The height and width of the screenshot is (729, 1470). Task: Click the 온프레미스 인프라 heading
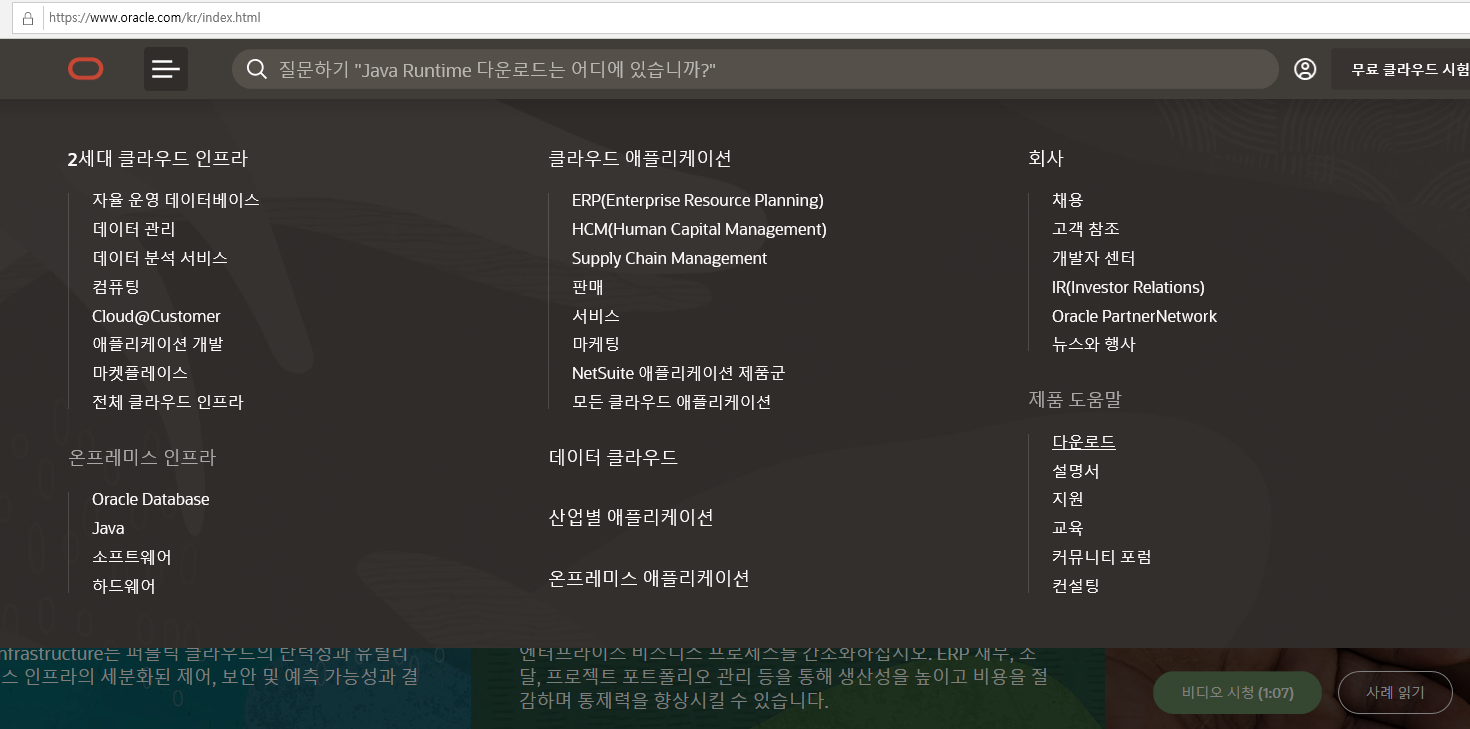(x=142, y=457)
